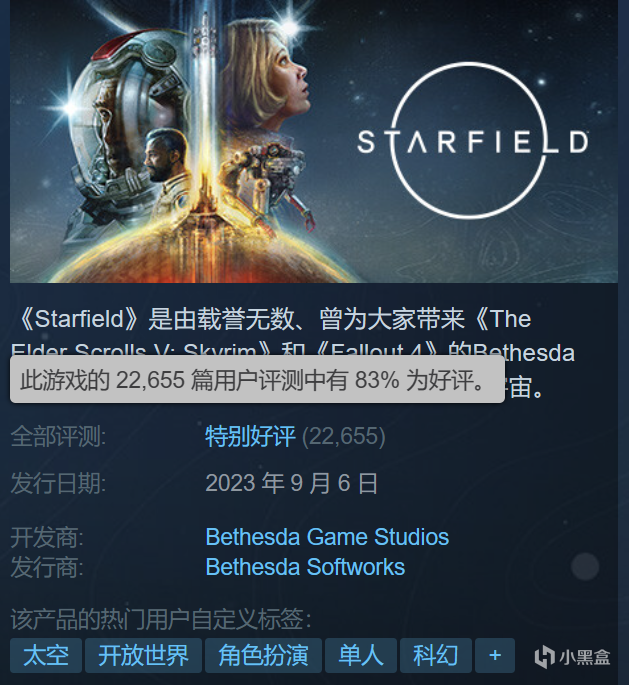This screenshot has height=685, width=629.
Task: Click the 开发商 label
Action: 47,537
